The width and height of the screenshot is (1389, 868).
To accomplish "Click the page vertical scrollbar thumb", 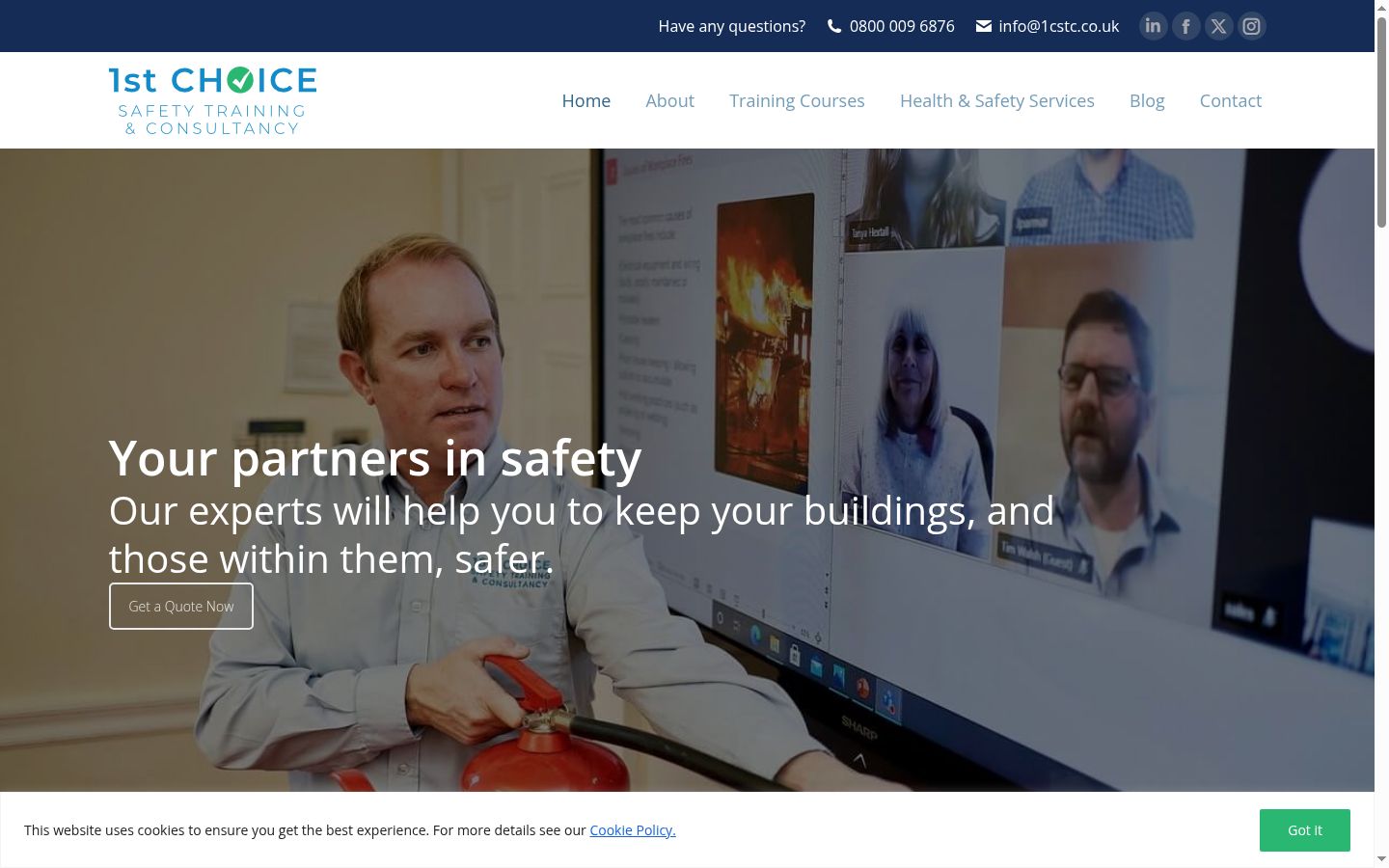I will 1381,122.
